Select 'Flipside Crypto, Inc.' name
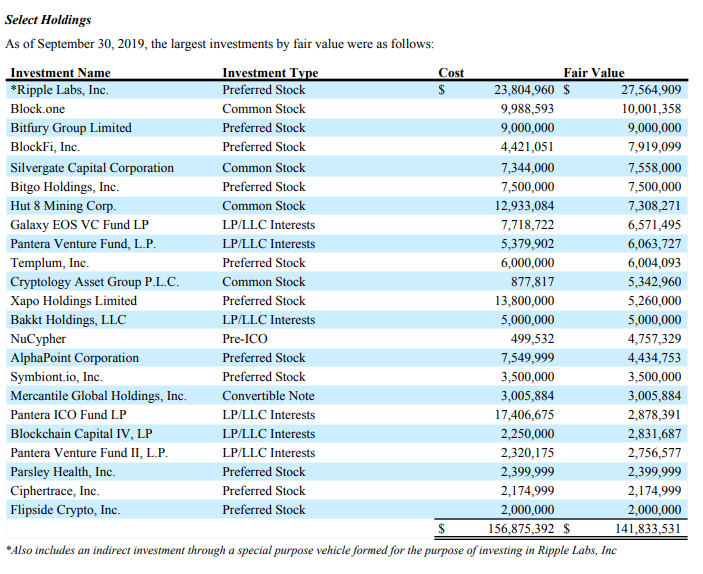Image resolution: width=703 pixels, height=574 pixels. pos(65,510)
